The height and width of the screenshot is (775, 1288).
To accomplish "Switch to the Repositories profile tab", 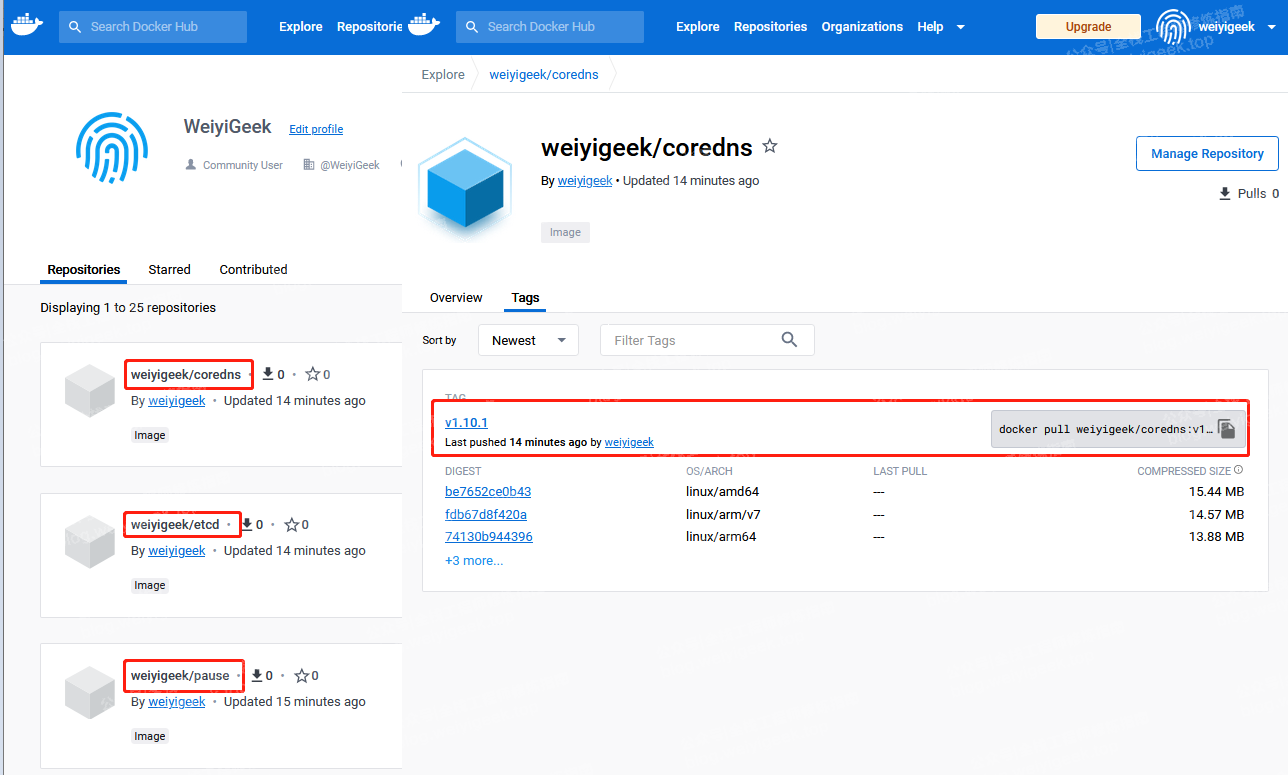I will click(84, 269).
